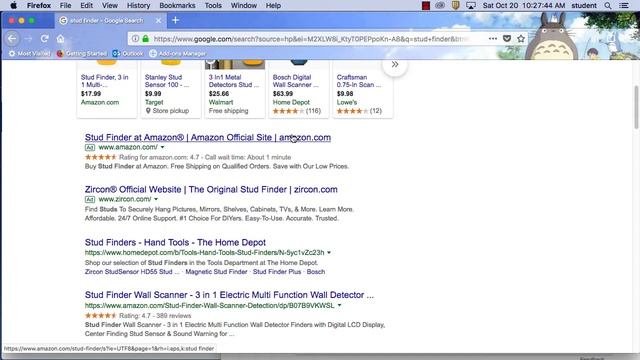This screenshot has width=640, height=360.
Task: Open the Bookmarks menu
Action: click(177, 6)
